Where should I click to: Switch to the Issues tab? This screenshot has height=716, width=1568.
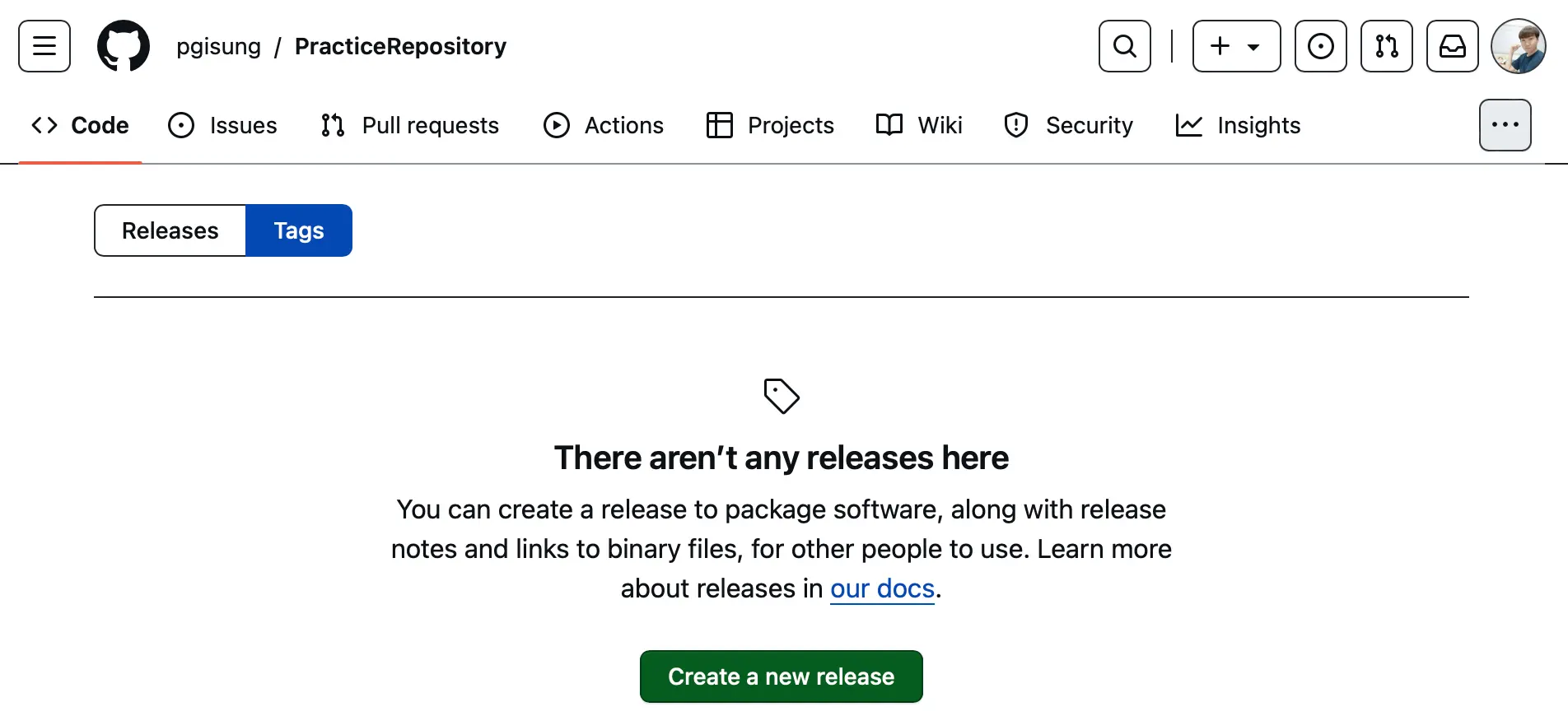[222, 125]
